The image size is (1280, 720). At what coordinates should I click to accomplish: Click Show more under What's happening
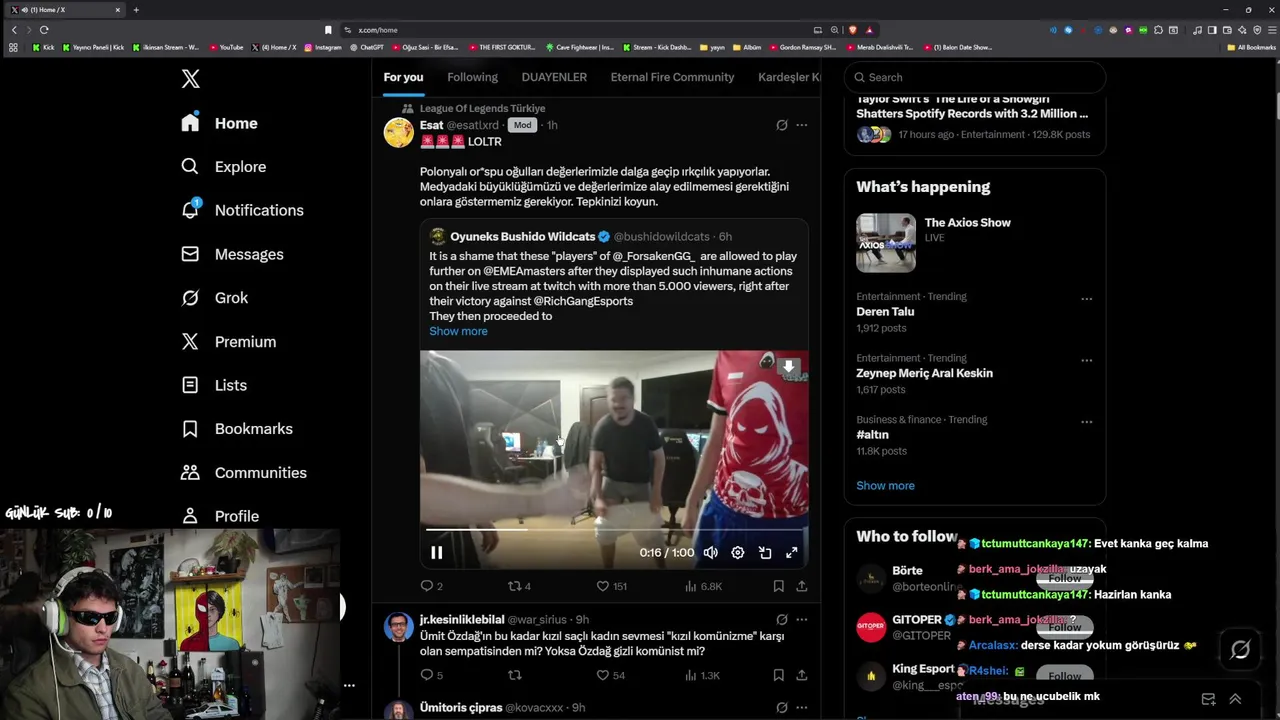pyautogui.click(x=885, y=486)
